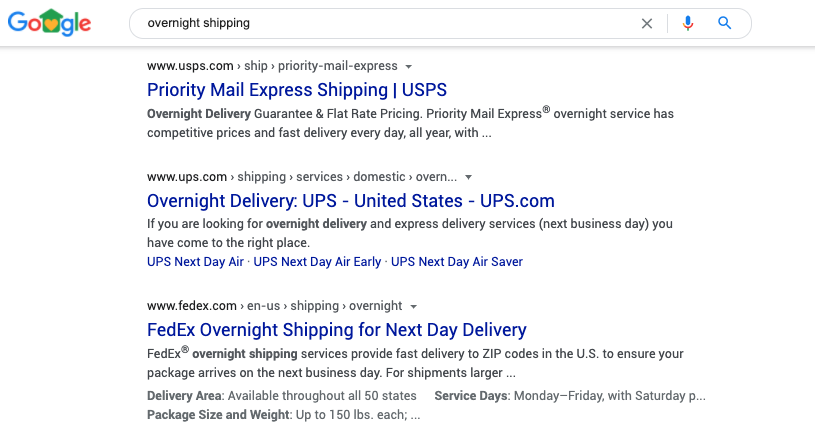Clear the search box with X icon
This screenshot has width=815, height=435.
(647, 23)
